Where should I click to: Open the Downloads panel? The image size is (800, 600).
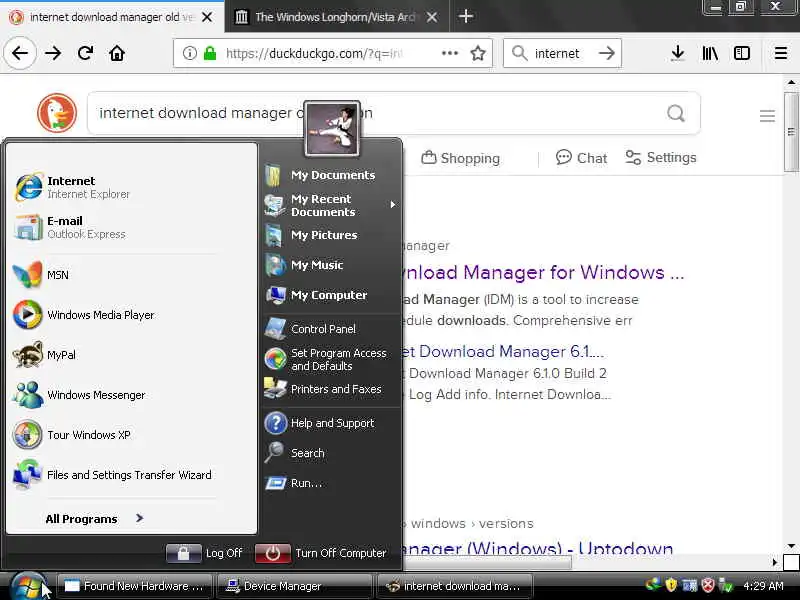coord(678,53)
